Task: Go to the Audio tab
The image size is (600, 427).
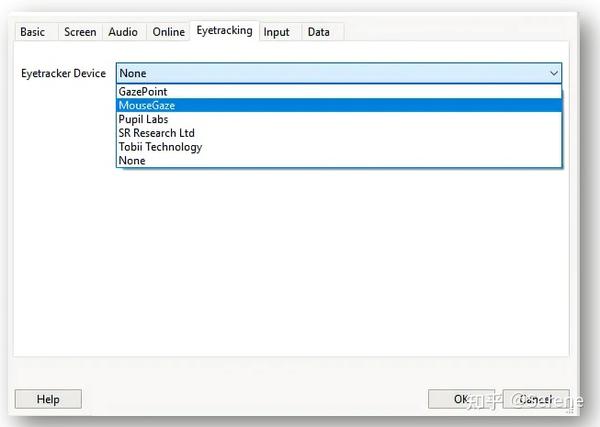Action: click(123, 32)
